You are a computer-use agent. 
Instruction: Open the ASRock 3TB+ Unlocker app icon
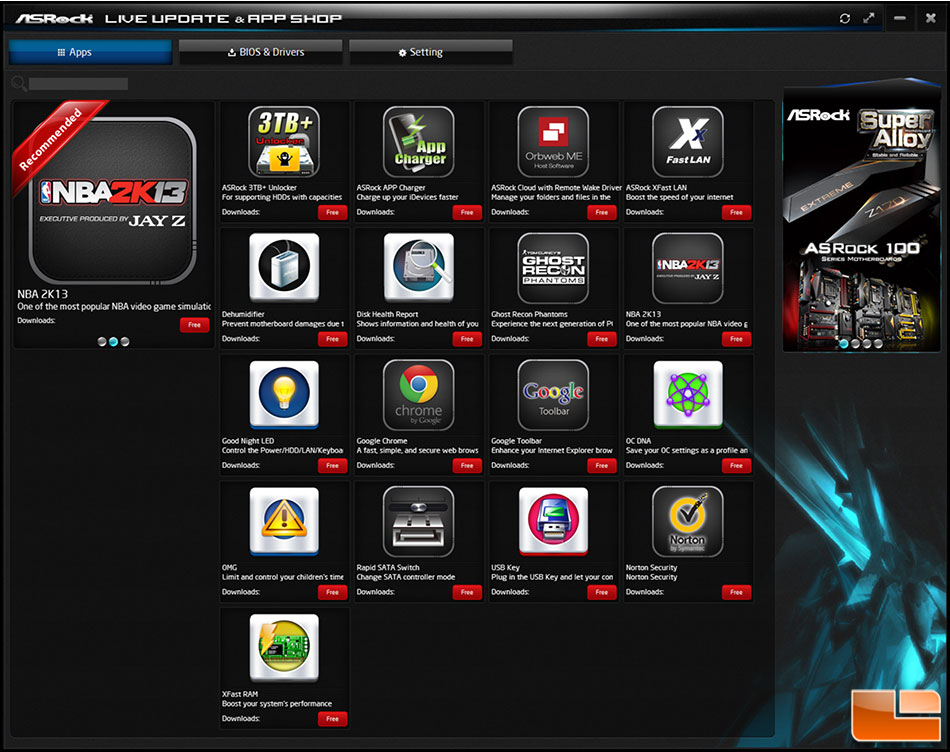[x=284, y=142]
